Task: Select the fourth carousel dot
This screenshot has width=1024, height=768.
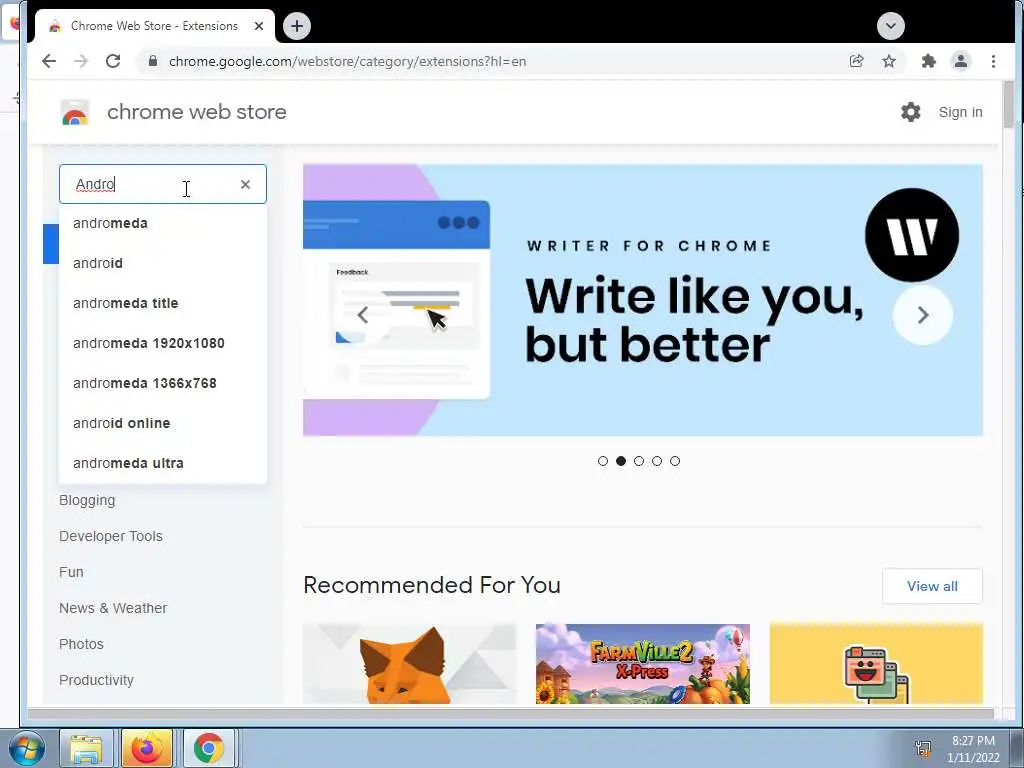Action: [657, 461]
